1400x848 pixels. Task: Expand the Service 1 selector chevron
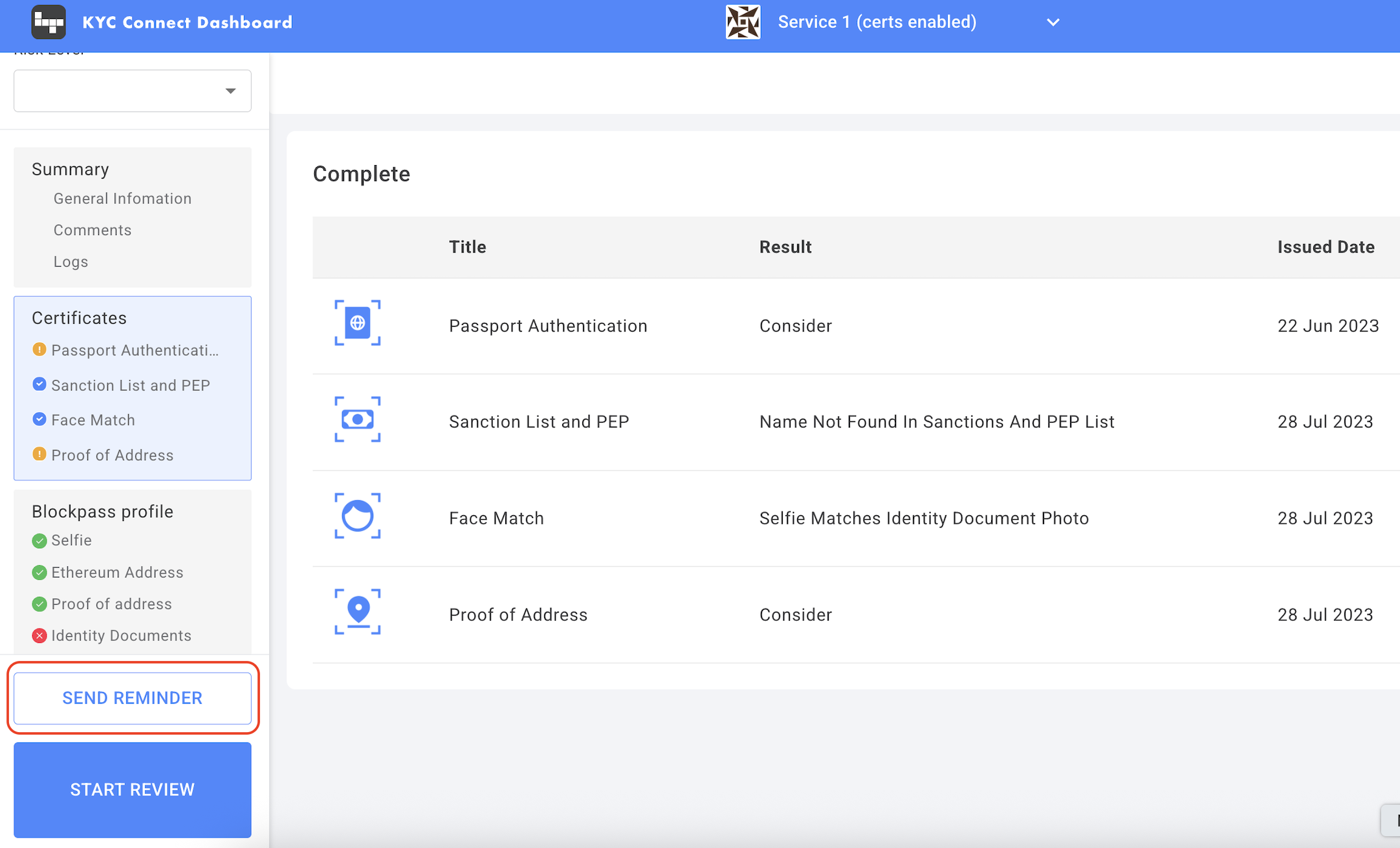(x=1053, y=22)
